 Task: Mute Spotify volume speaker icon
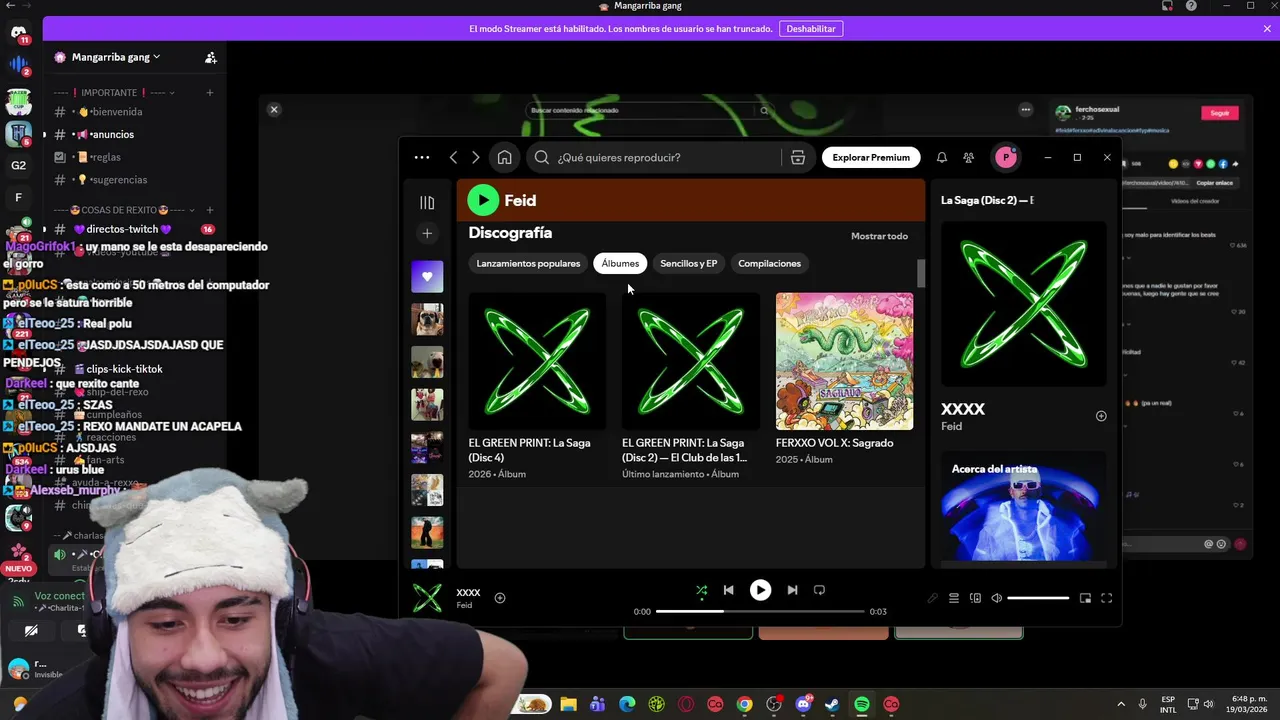coord(996,598)
